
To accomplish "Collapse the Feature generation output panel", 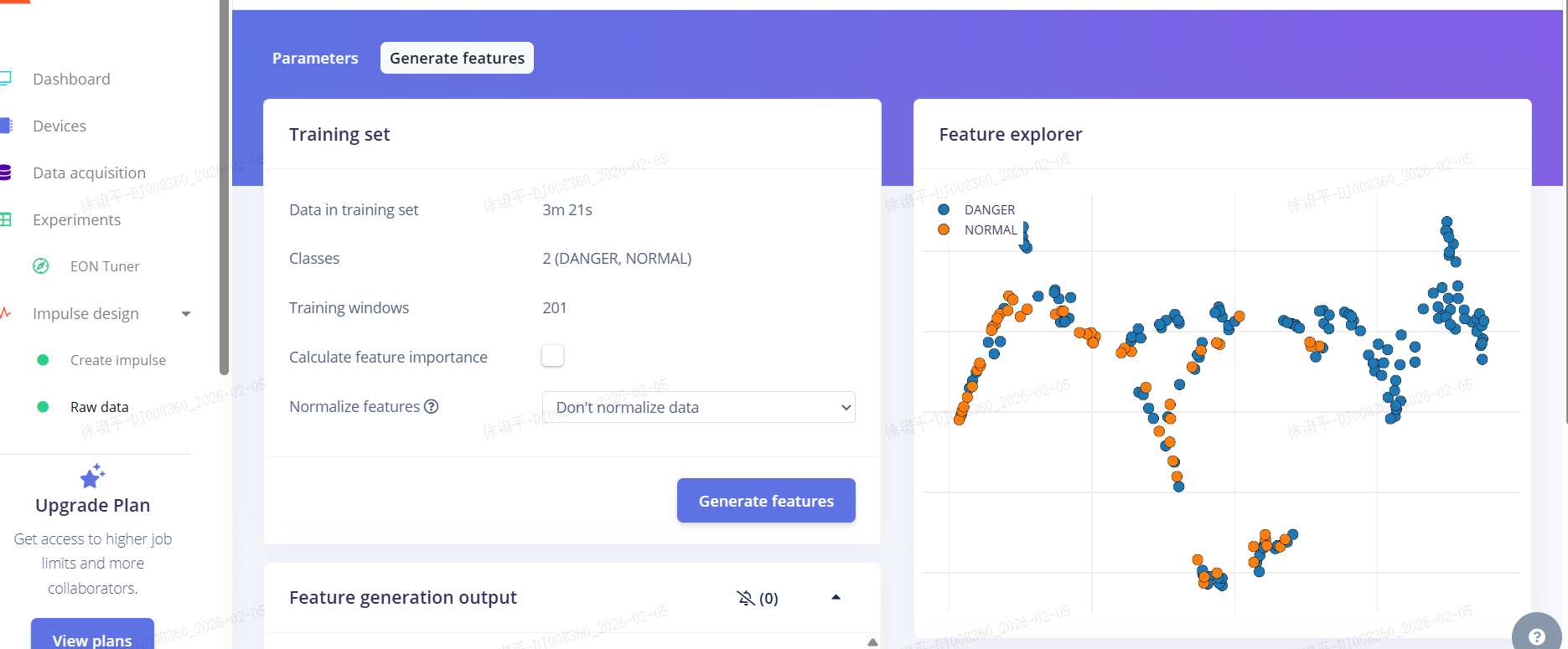I will coord(836,597).
